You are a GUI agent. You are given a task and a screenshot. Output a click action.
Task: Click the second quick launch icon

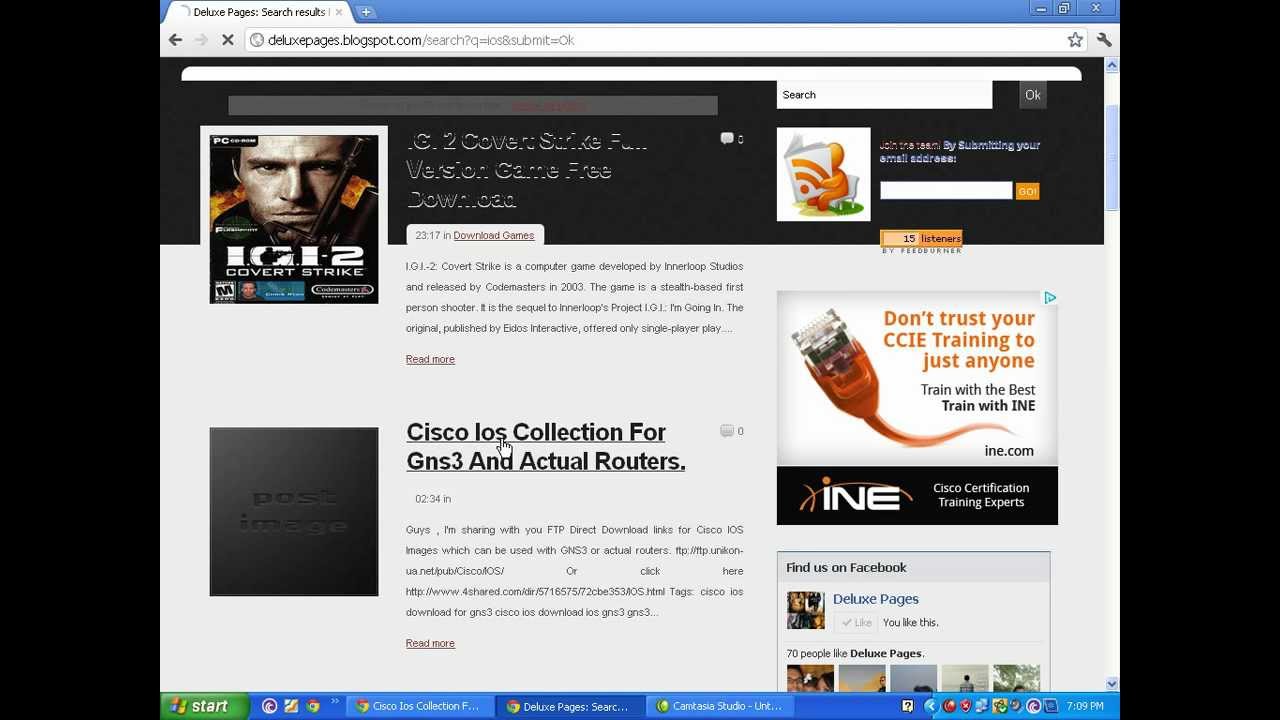tap(291, 706)
